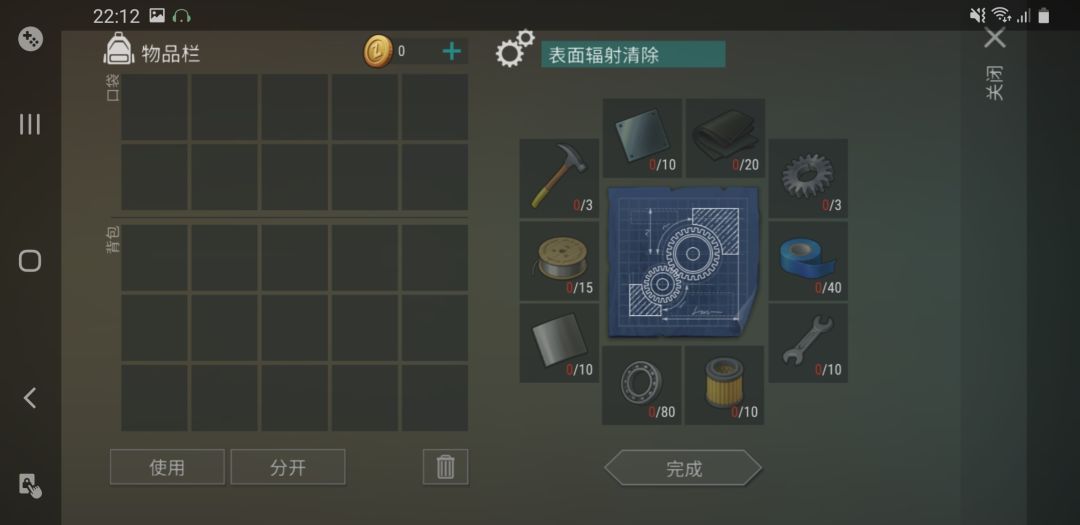1080x525 pixels.
Task: Tap the steel sheet 0/10 slot
Action: tap(559, 343)
